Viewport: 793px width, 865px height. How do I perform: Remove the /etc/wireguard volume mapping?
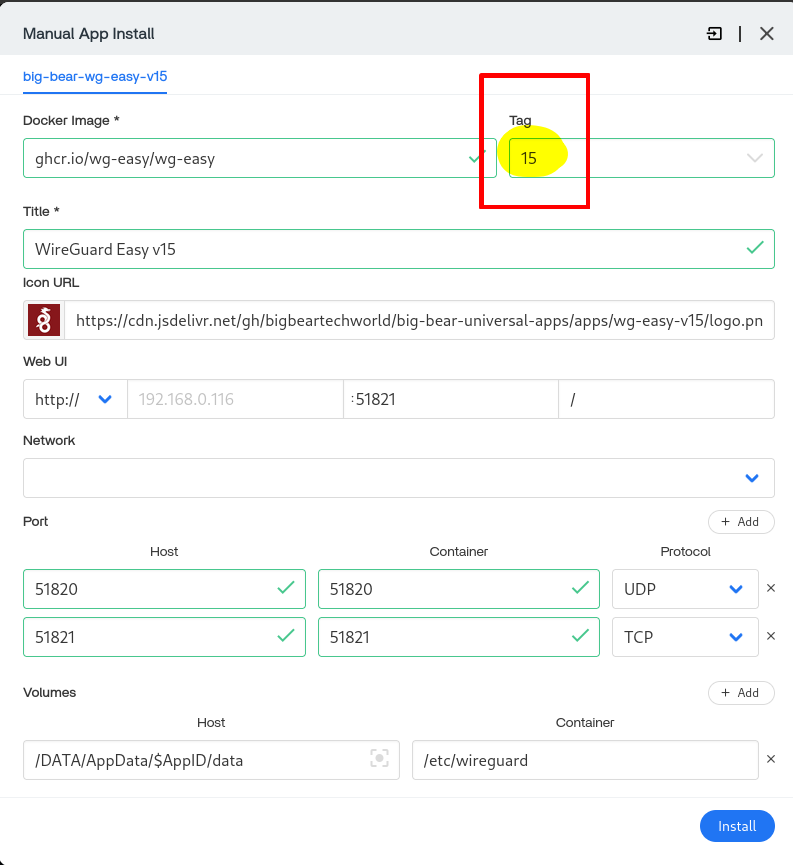(771, 759)
